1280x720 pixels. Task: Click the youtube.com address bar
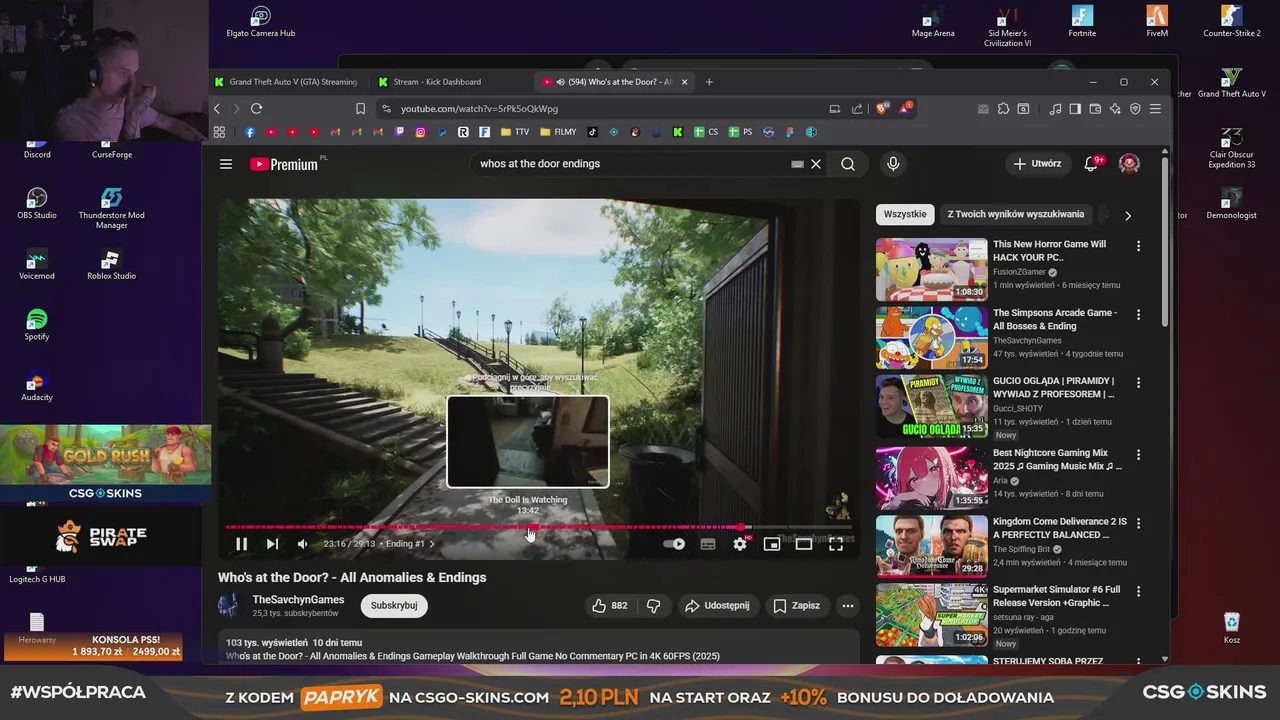click(x=600, y=108)
